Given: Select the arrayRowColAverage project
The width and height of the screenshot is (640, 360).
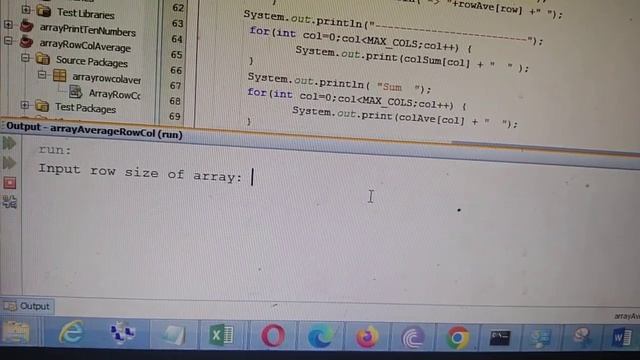Looking at the screenshot, I should (85, 45).
